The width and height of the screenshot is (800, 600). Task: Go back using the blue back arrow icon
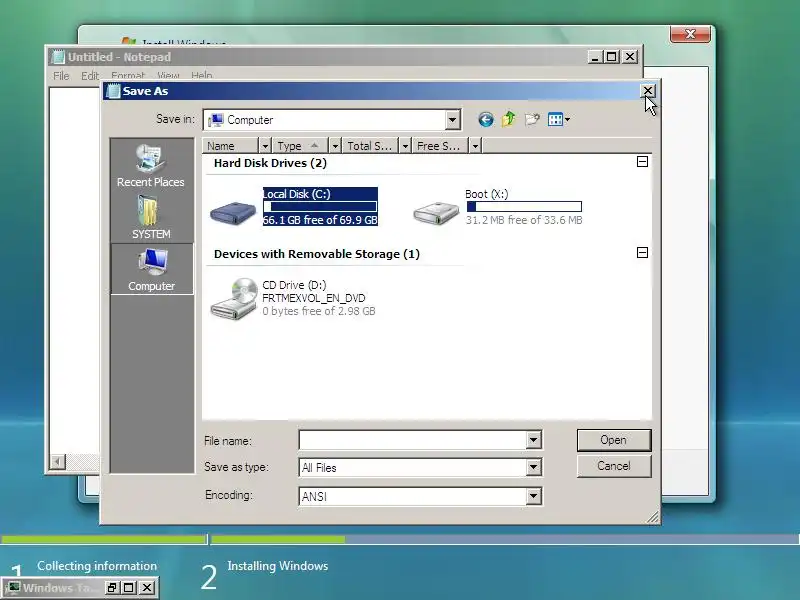click(x=486, y=120)
